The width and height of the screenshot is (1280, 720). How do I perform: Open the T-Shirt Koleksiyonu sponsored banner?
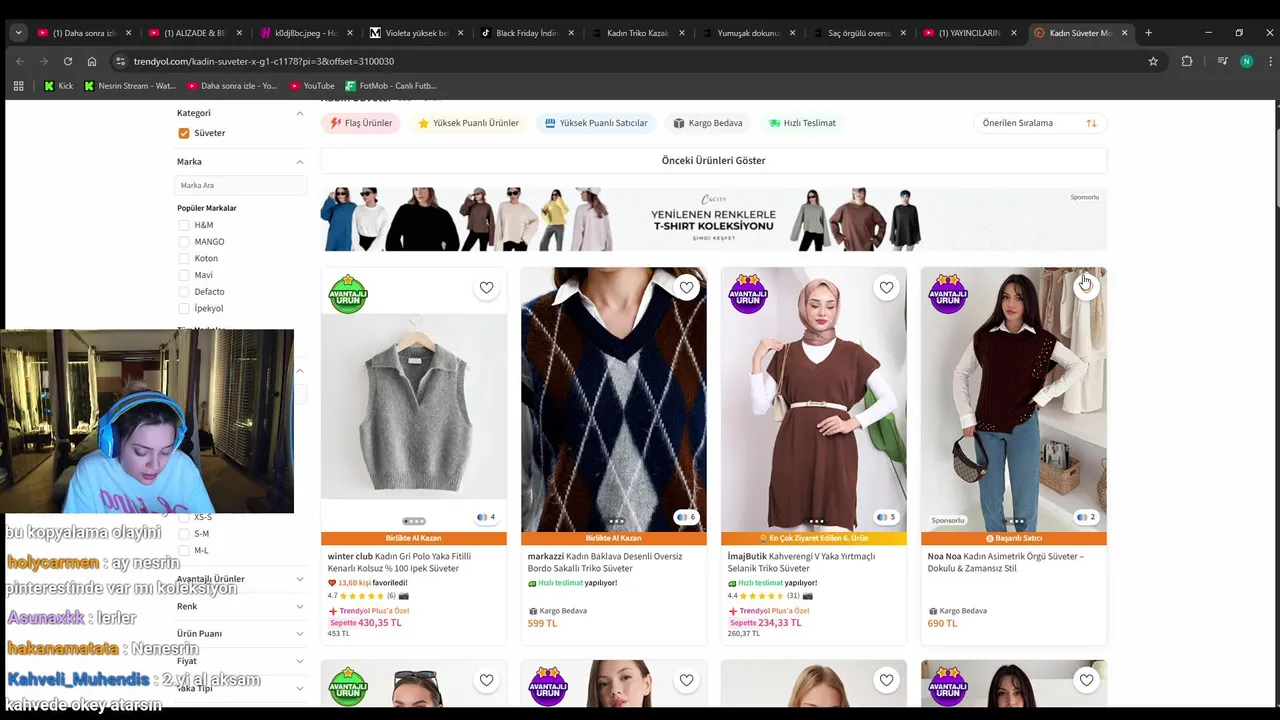(x=714, y=219)
